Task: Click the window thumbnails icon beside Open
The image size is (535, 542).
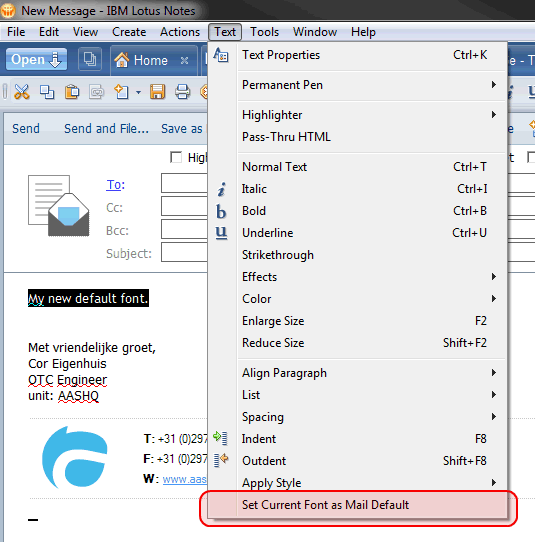Action: (90, 59)
